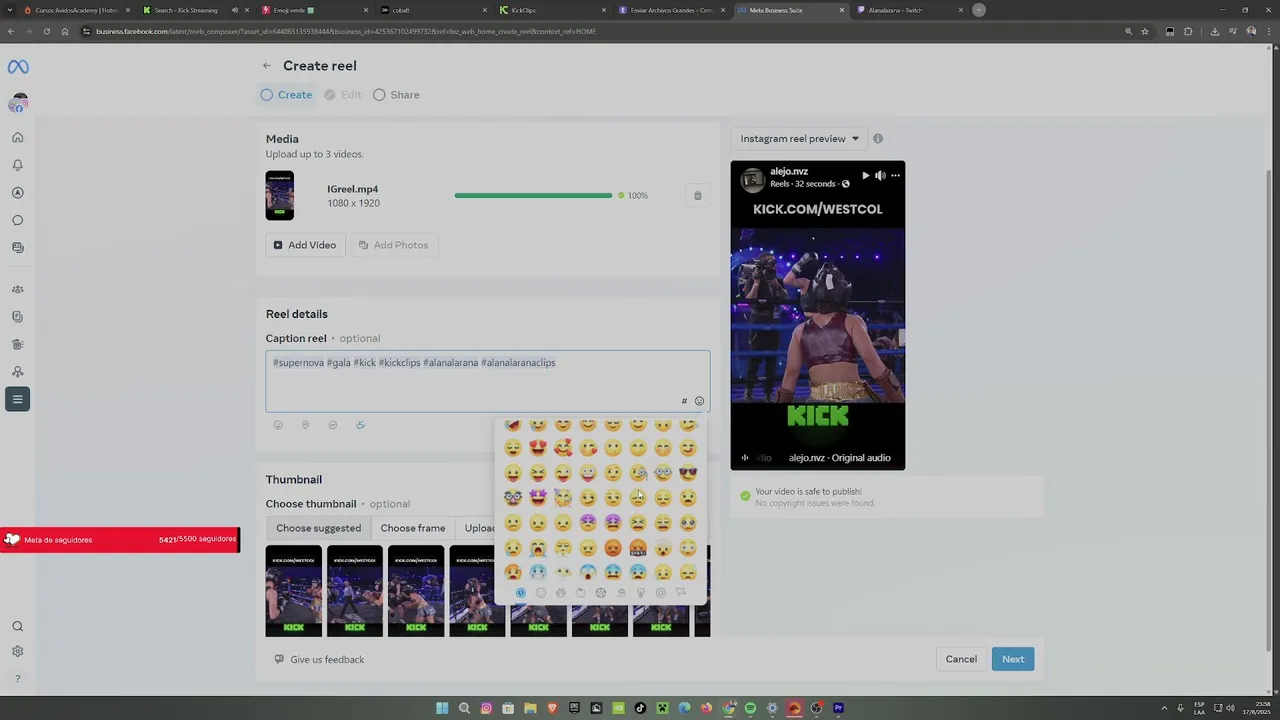This screenshot has height=720, width=1280.
Task: Open the Ads compass icon in sidebar
Action: pyautogui.click(x=17, y=193)
